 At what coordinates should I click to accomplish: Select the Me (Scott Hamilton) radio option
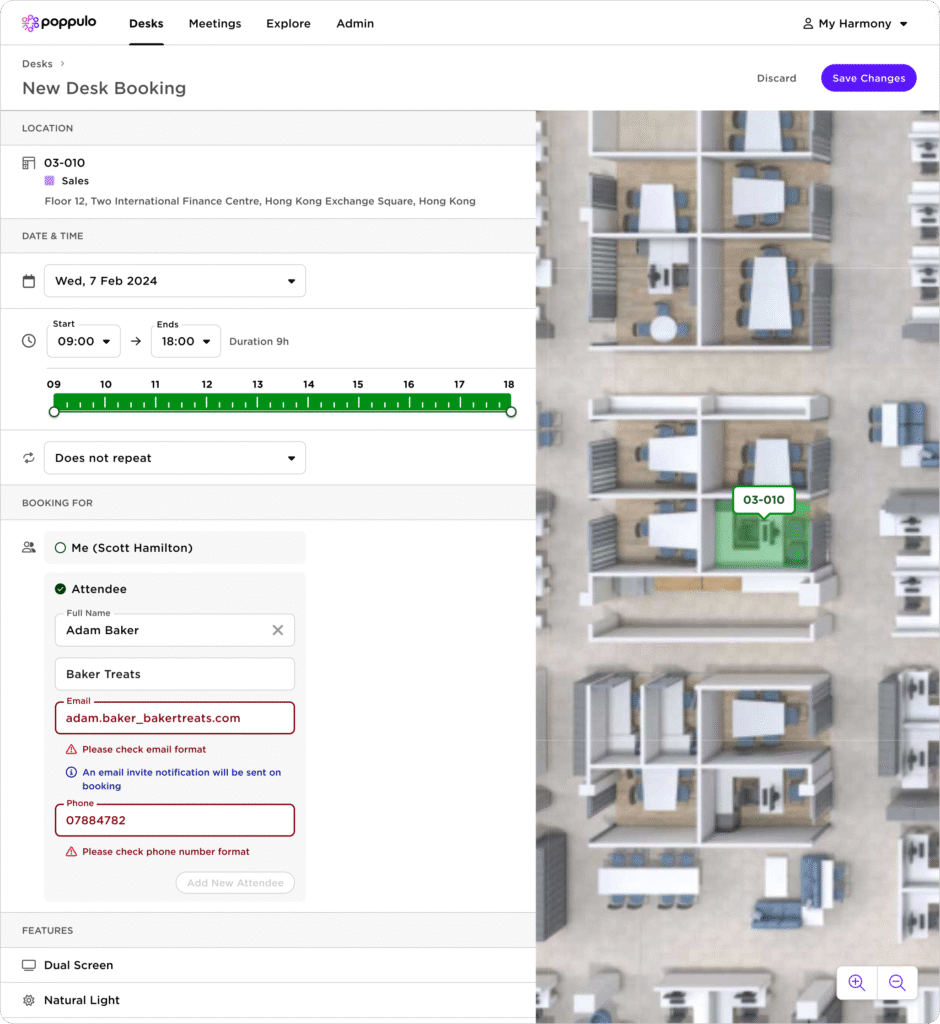[x=60, y=548]
